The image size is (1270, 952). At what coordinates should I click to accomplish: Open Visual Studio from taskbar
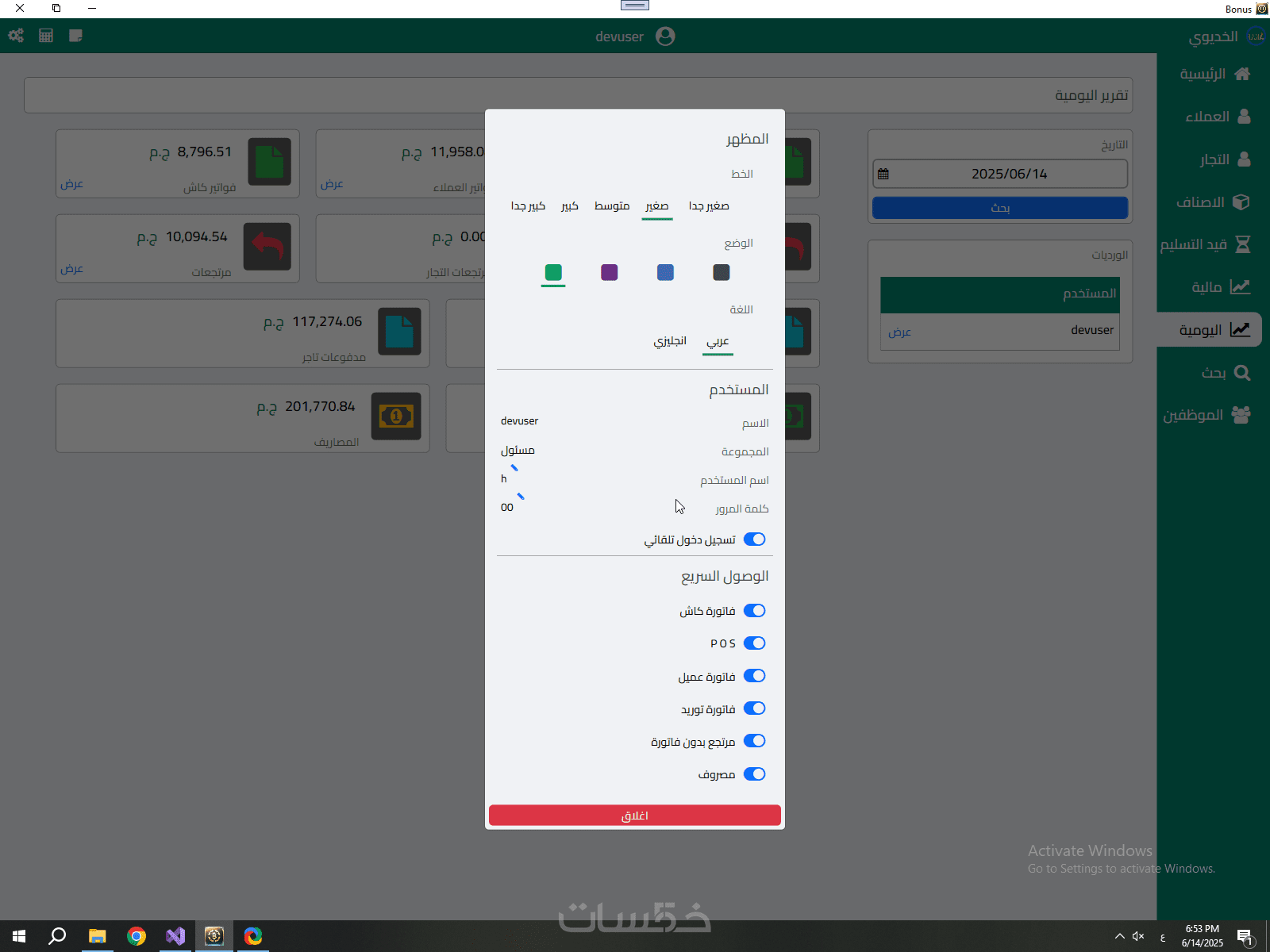coord(175,936)
